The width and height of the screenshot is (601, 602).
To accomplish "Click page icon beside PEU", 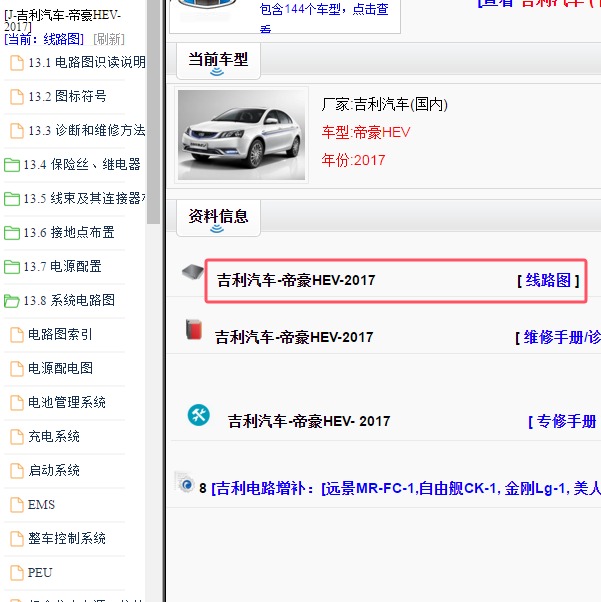I will pyautogui.click(x=17, y=573).
